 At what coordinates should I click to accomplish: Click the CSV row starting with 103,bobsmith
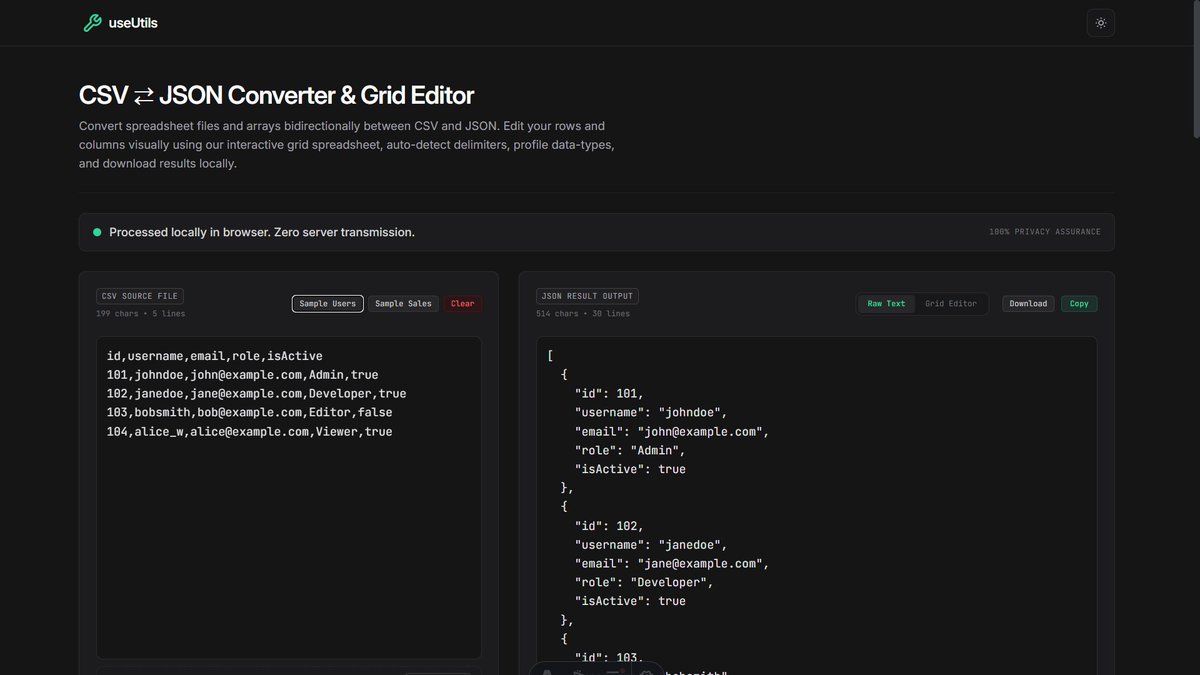(x=250, y=412)
